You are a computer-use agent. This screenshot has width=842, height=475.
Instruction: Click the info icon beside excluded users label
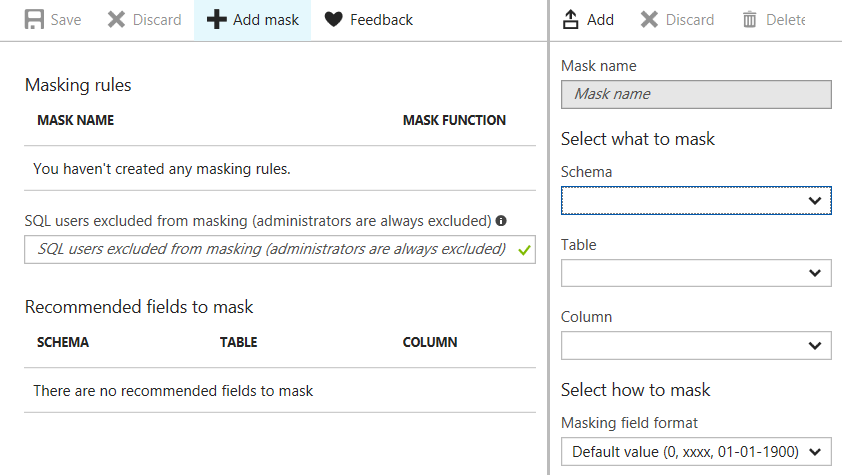point(501,221)
